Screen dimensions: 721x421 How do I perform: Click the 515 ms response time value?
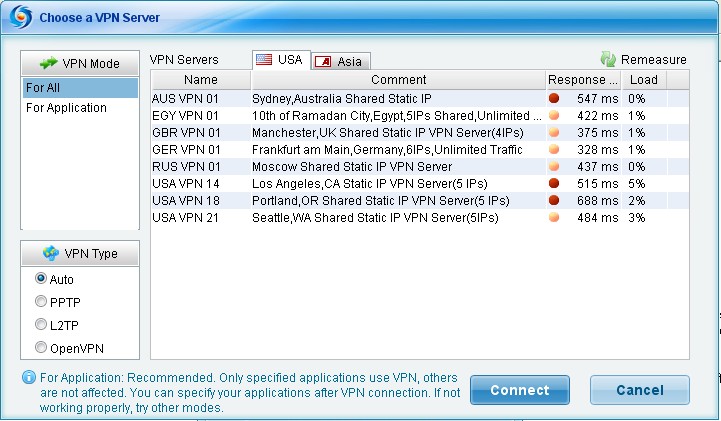click(597, 183)
